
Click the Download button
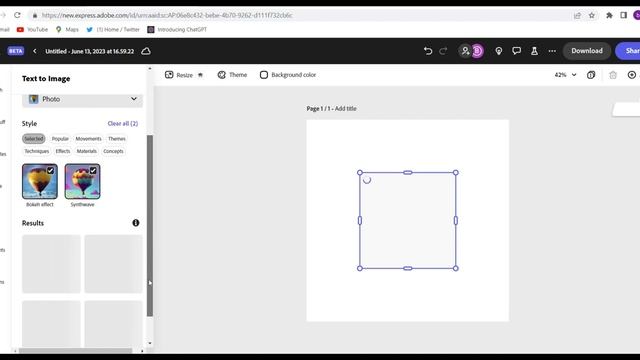coord(587,51)
